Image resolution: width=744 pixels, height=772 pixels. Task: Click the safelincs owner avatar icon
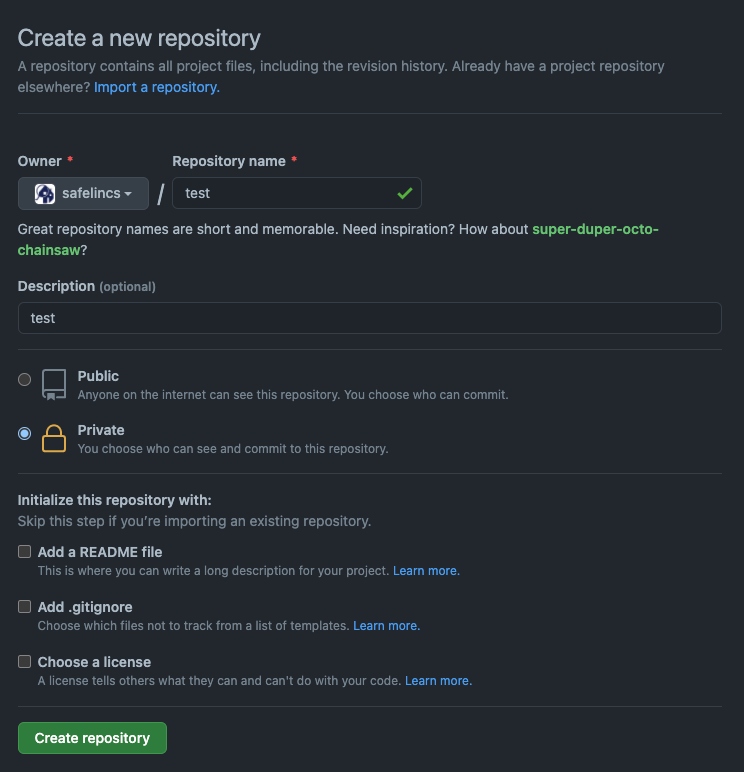point(45,193)
